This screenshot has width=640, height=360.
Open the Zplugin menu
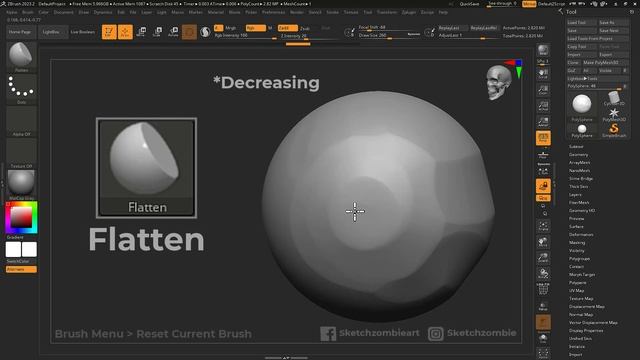409,12
